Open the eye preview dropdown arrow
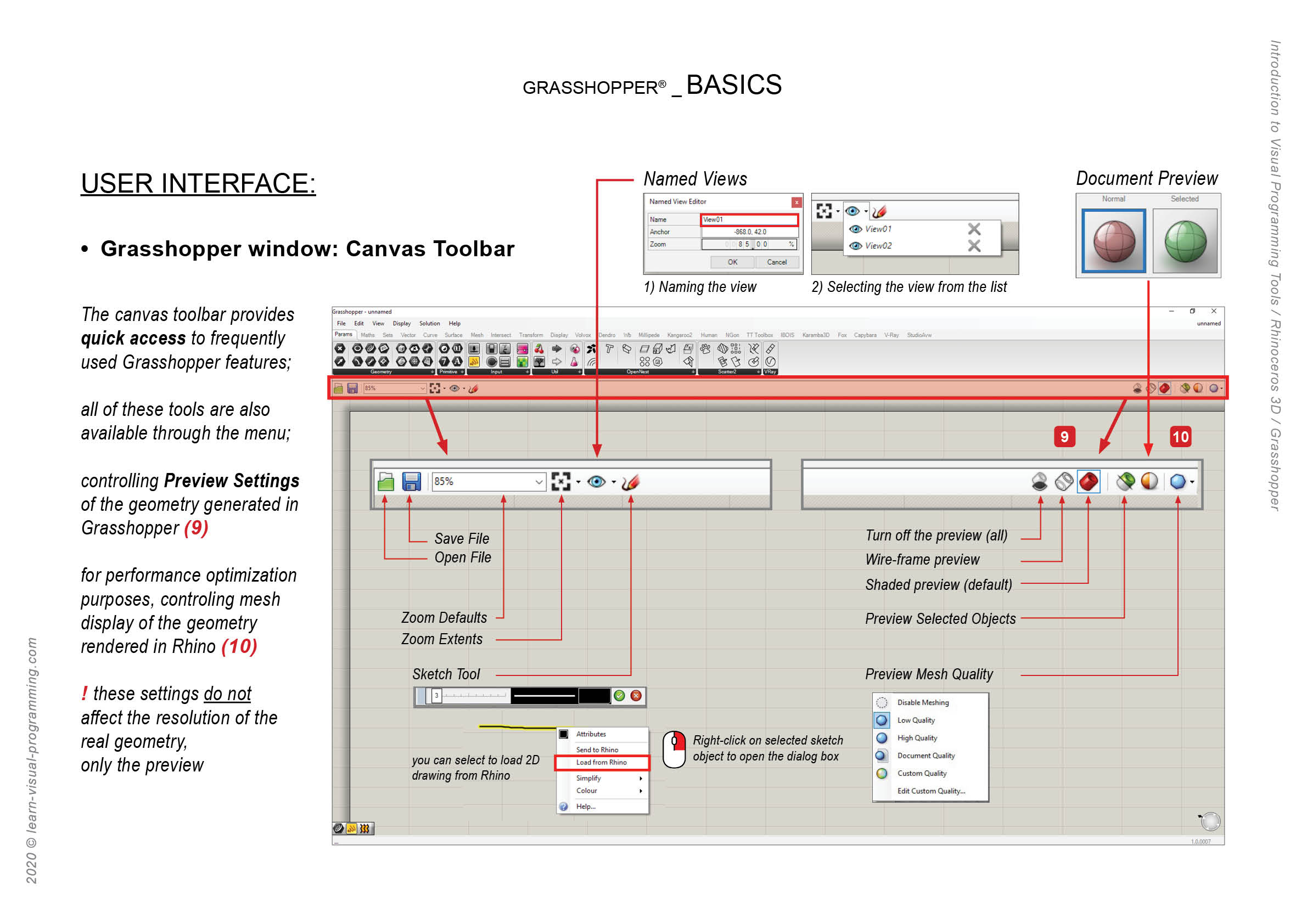 pos(614,481)
